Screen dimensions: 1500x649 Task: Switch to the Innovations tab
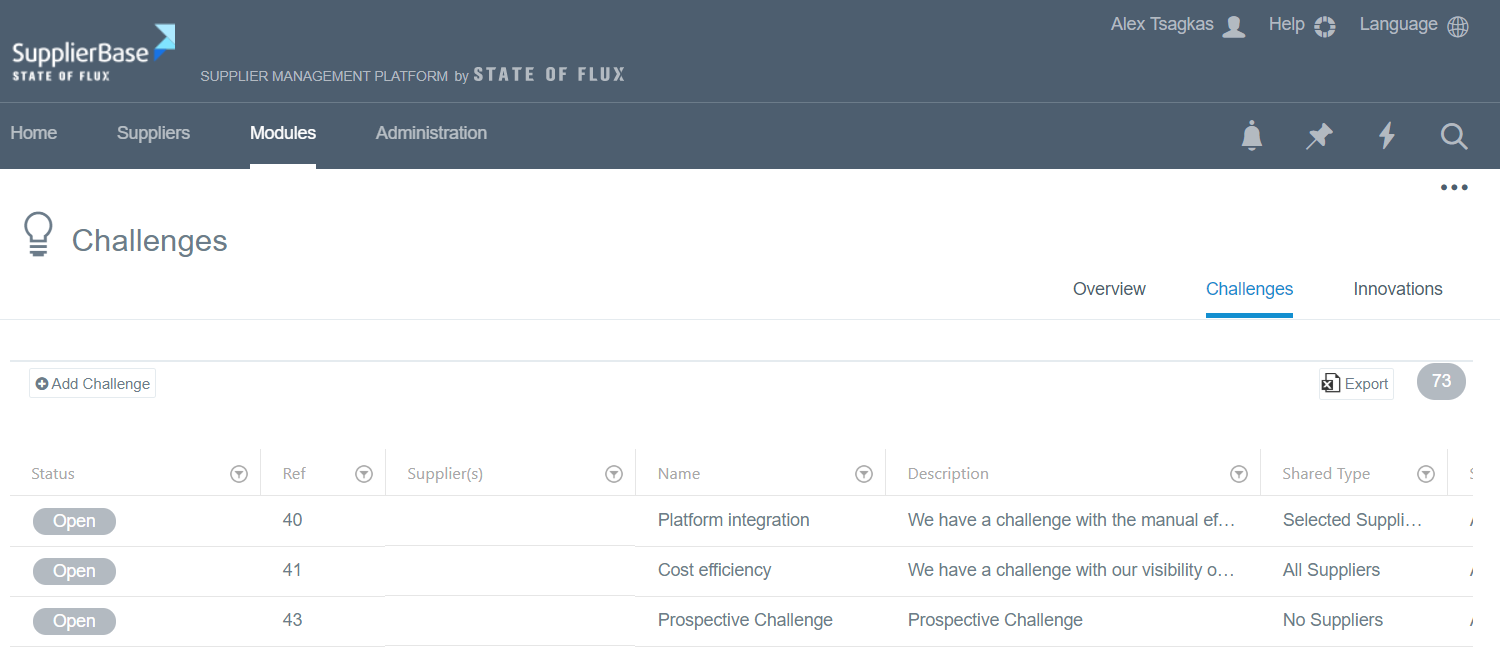[x=1397, y=289]
